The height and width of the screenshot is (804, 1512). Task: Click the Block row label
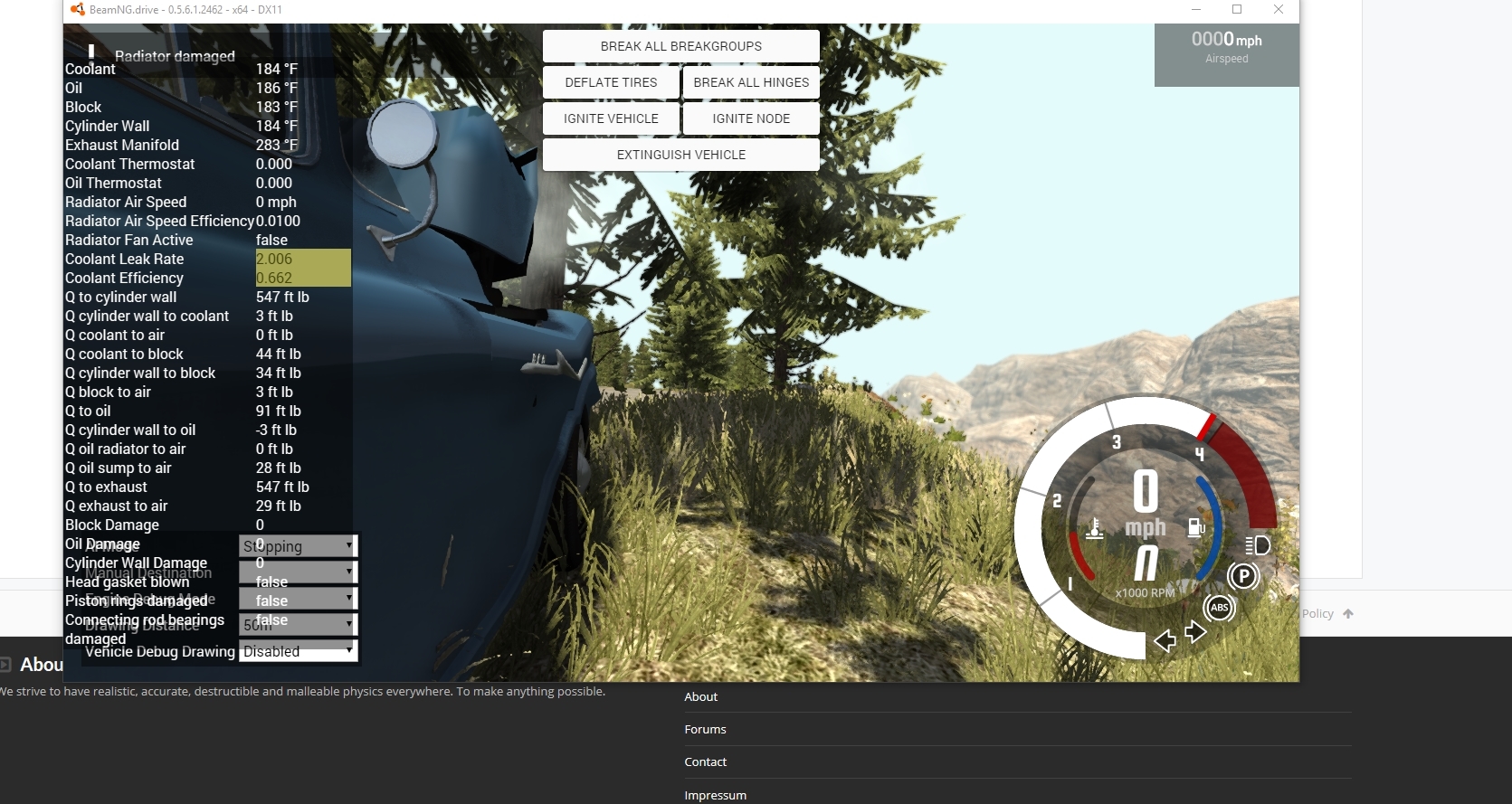pyautogui.click(x=83, y=107)
